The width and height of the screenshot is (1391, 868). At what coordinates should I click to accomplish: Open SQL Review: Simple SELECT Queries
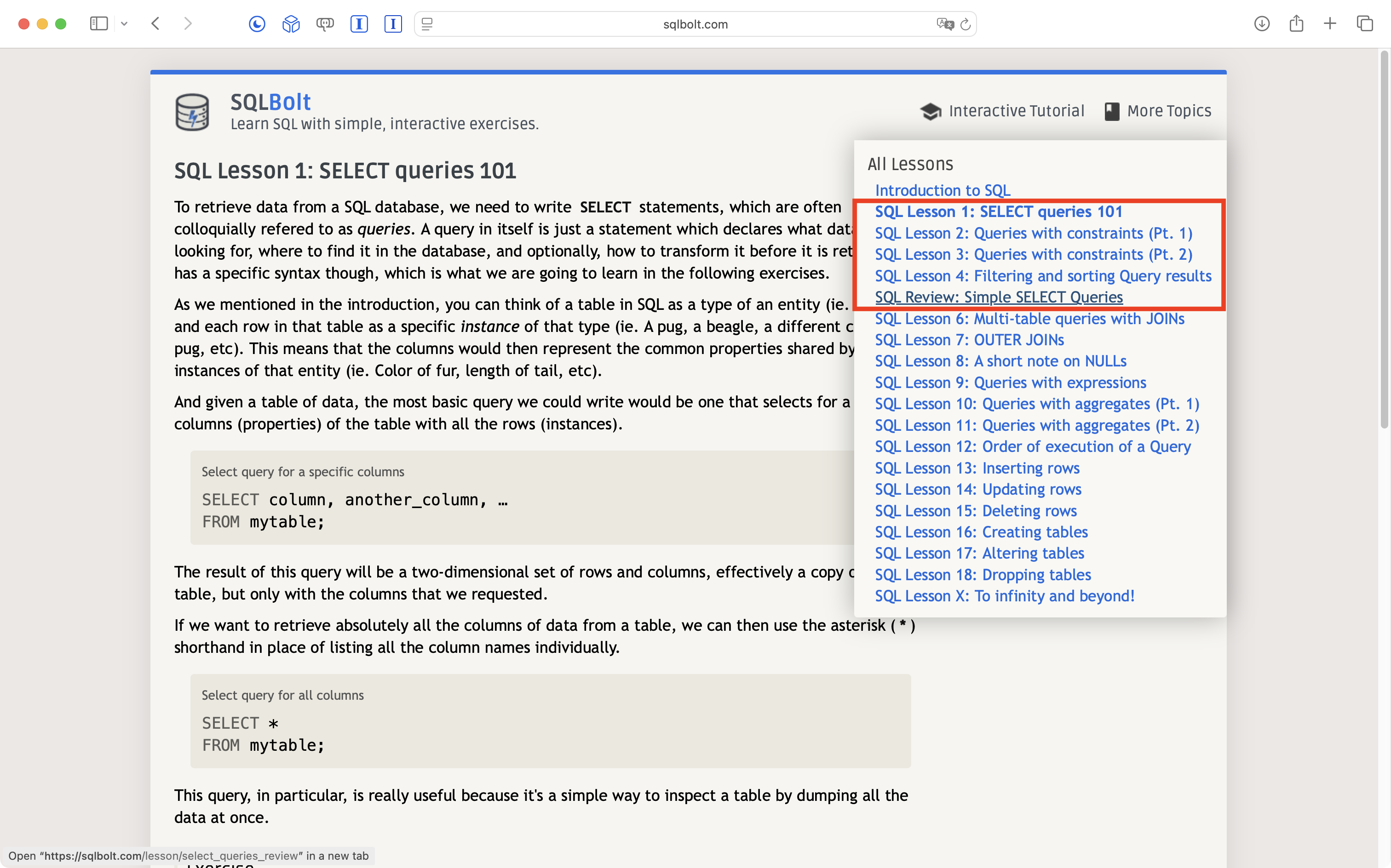[x=999, y=297]
